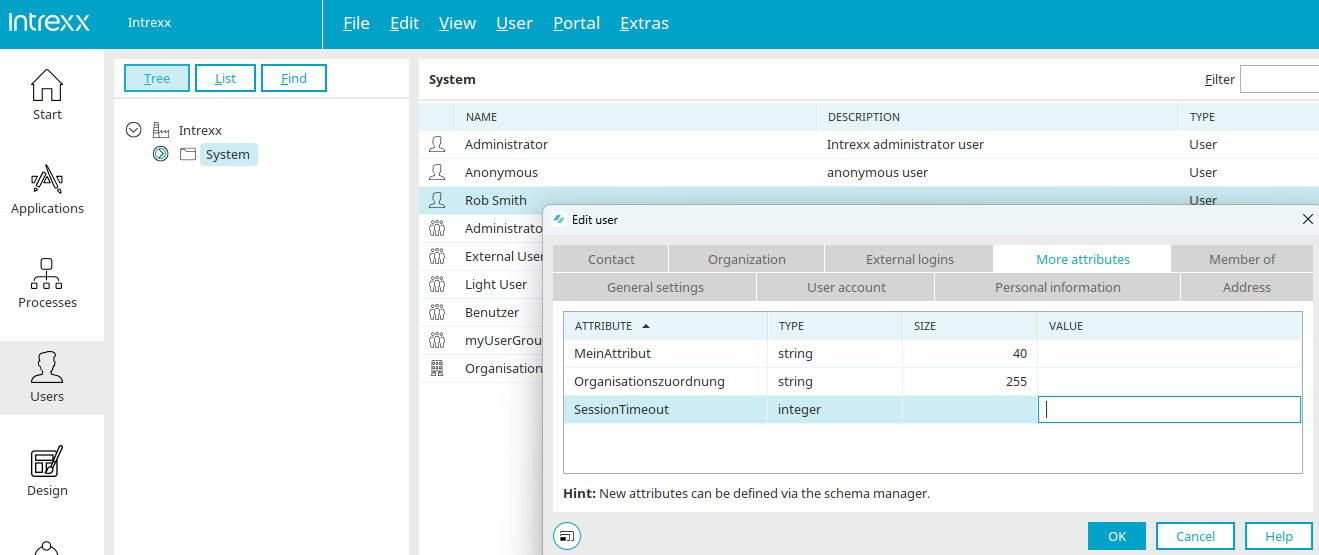This screenshot has width=1319, height=555.
Task: Click the Intrexx logo
Action: [x=49, y=23]
